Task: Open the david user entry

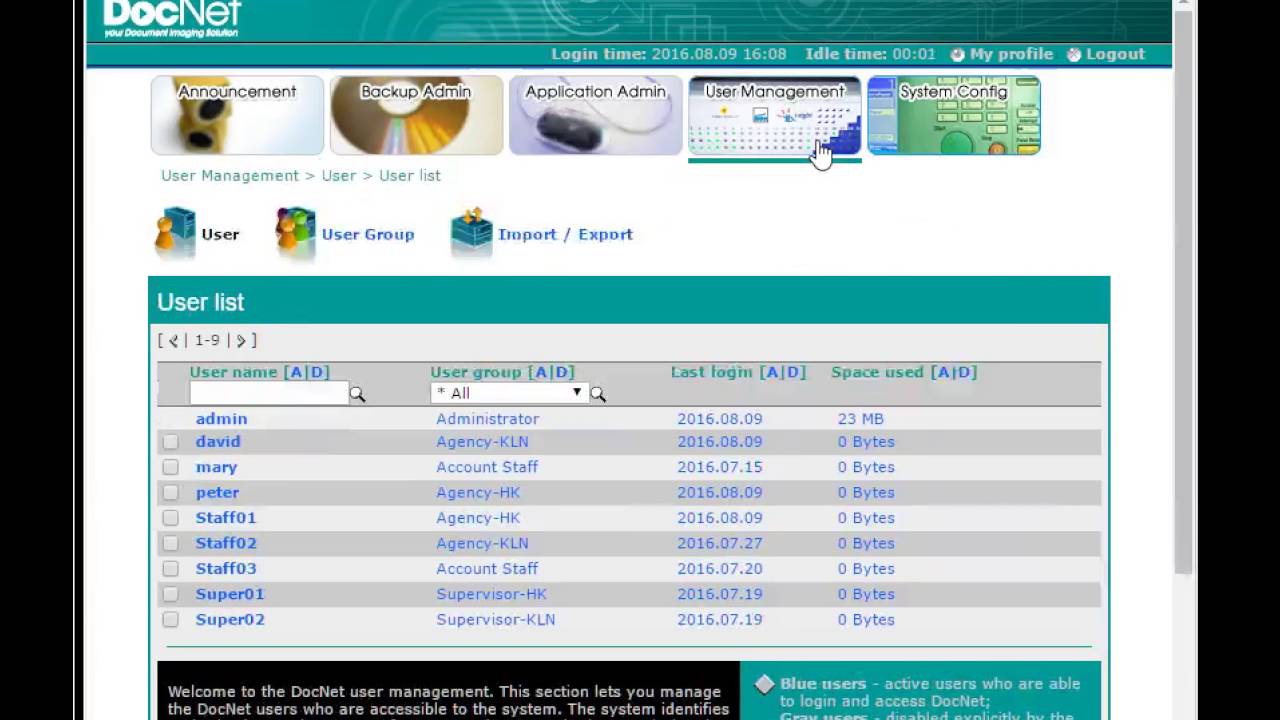Action: pos(218,442)
